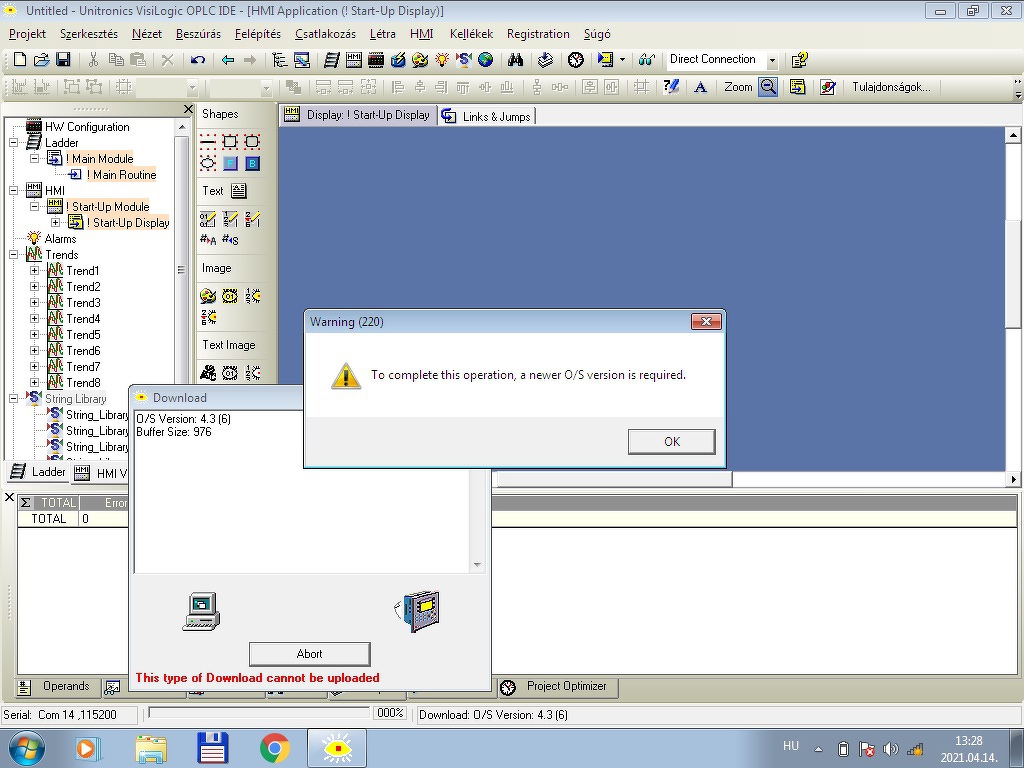Collapse the HMI tree node
The image size is (1024, 768).
13,191
